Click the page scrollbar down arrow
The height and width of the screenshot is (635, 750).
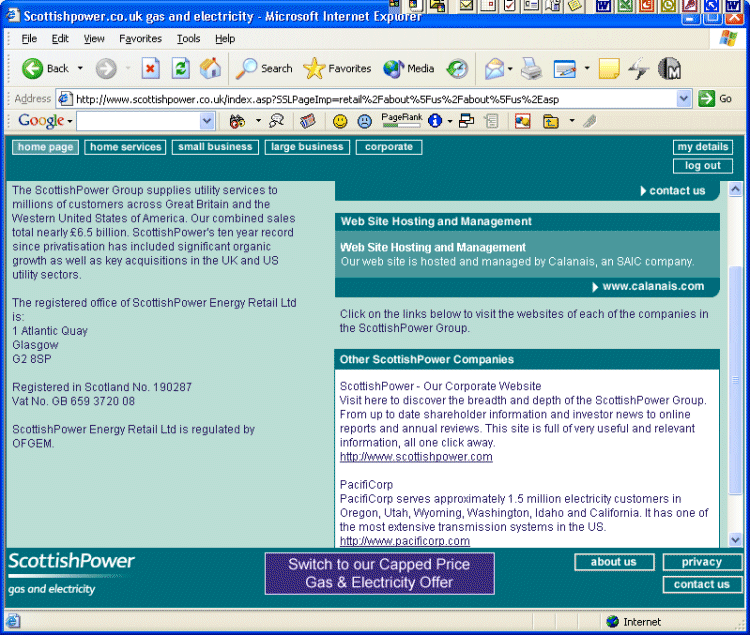(735, 540)
